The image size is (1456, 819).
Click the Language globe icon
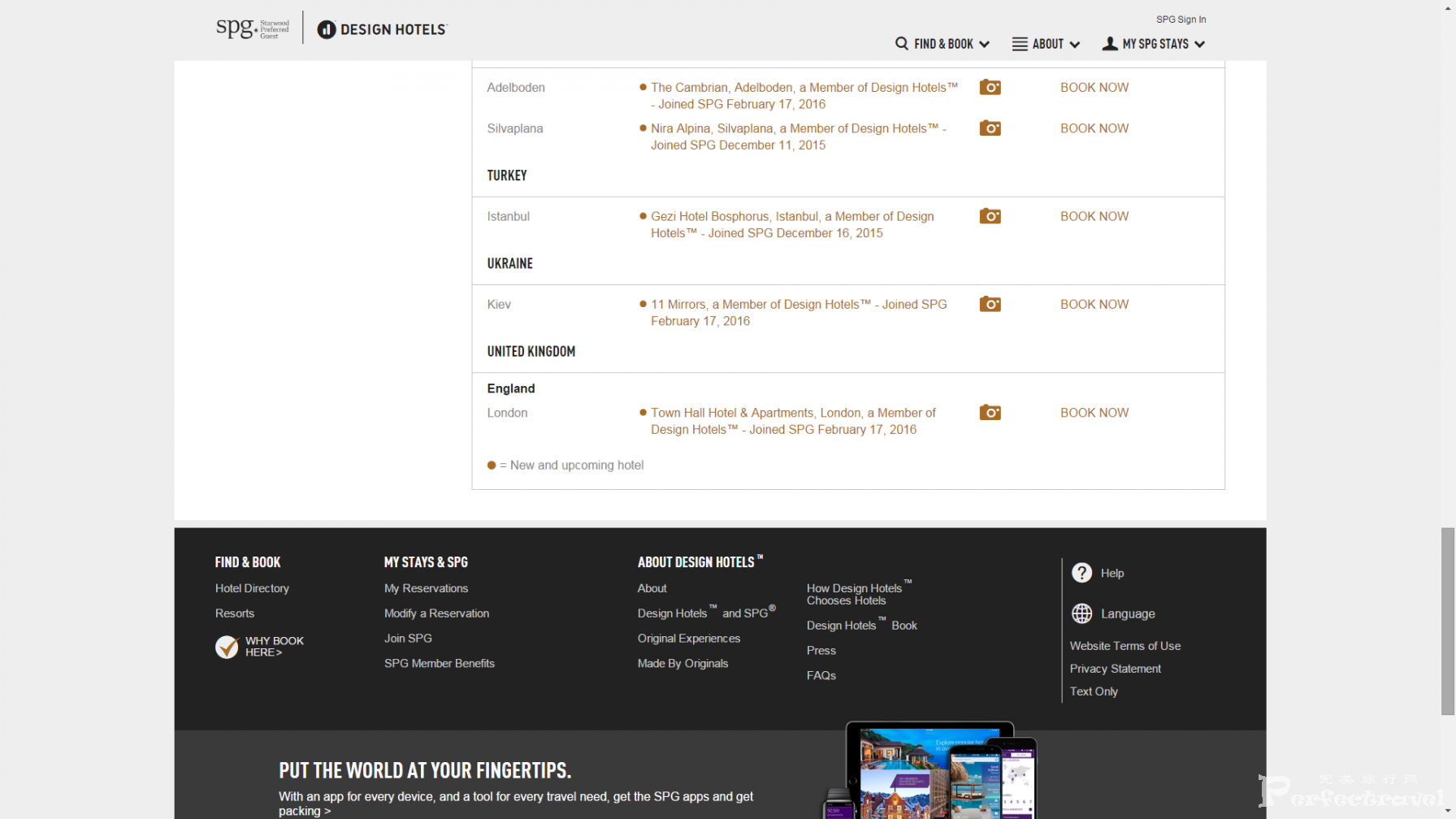(1081, 613)
